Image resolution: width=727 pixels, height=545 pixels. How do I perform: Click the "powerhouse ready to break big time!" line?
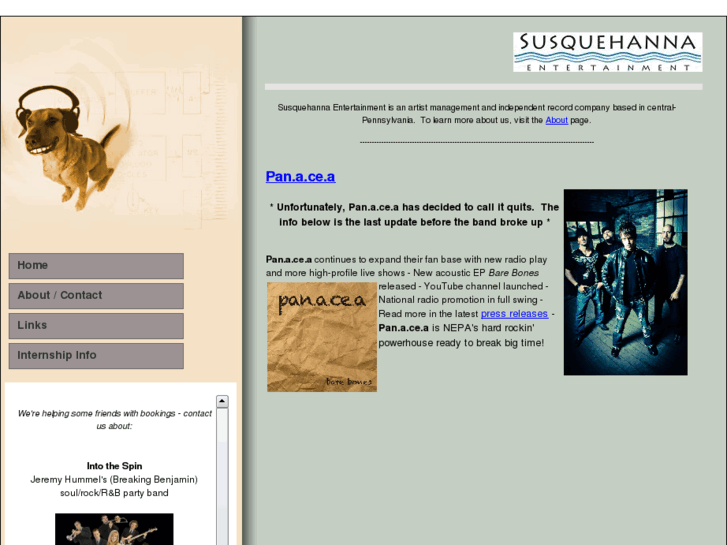tap(461, 343)
